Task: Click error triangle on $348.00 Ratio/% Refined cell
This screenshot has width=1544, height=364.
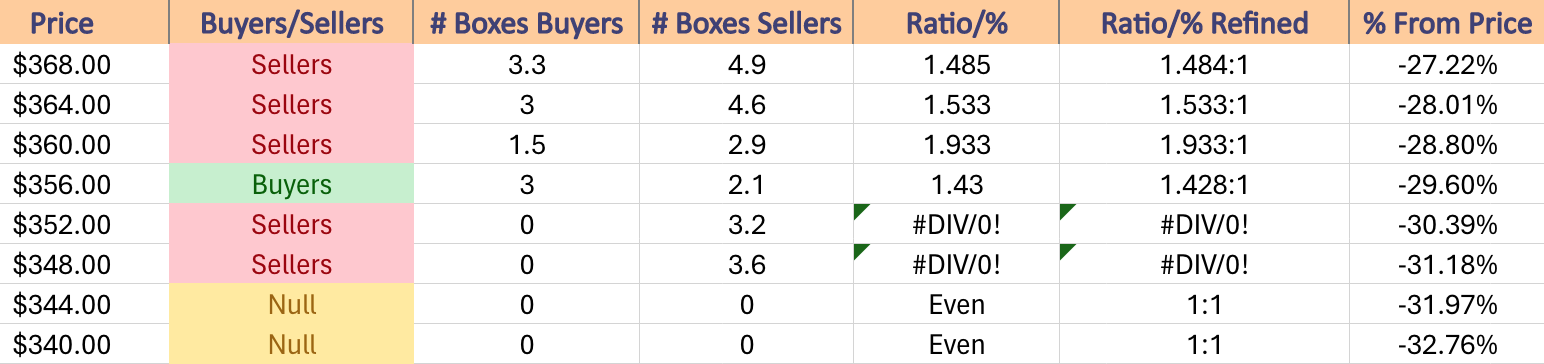Action: (1066, 250)
